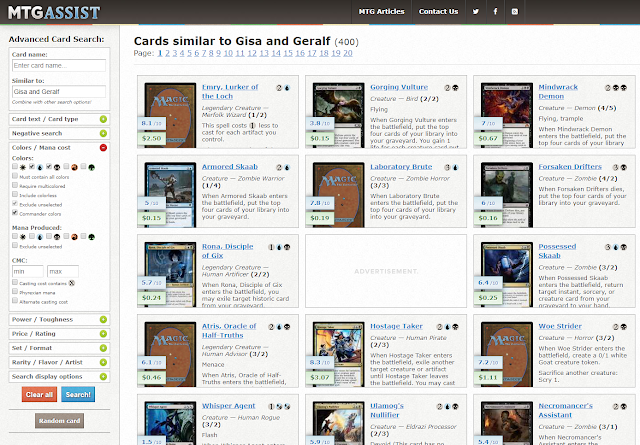
Task: Click the Hostage Taker card thumbnail
Action: pos(338,354)
